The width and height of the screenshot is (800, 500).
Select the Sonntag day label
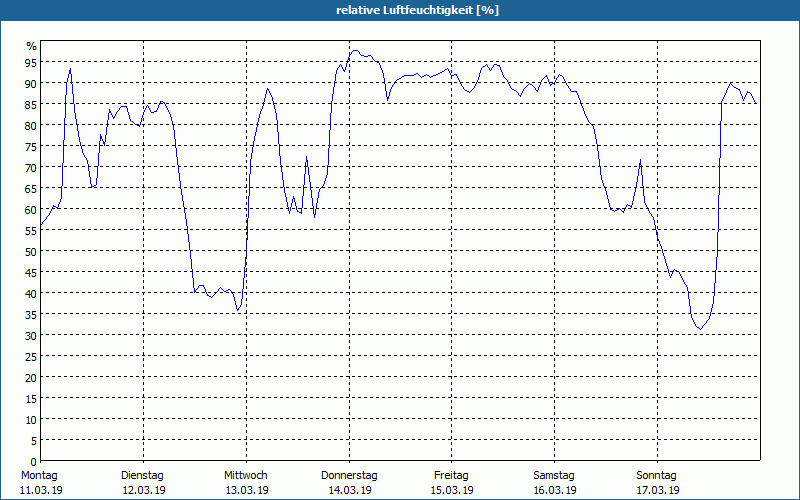(x=656, y=476)
